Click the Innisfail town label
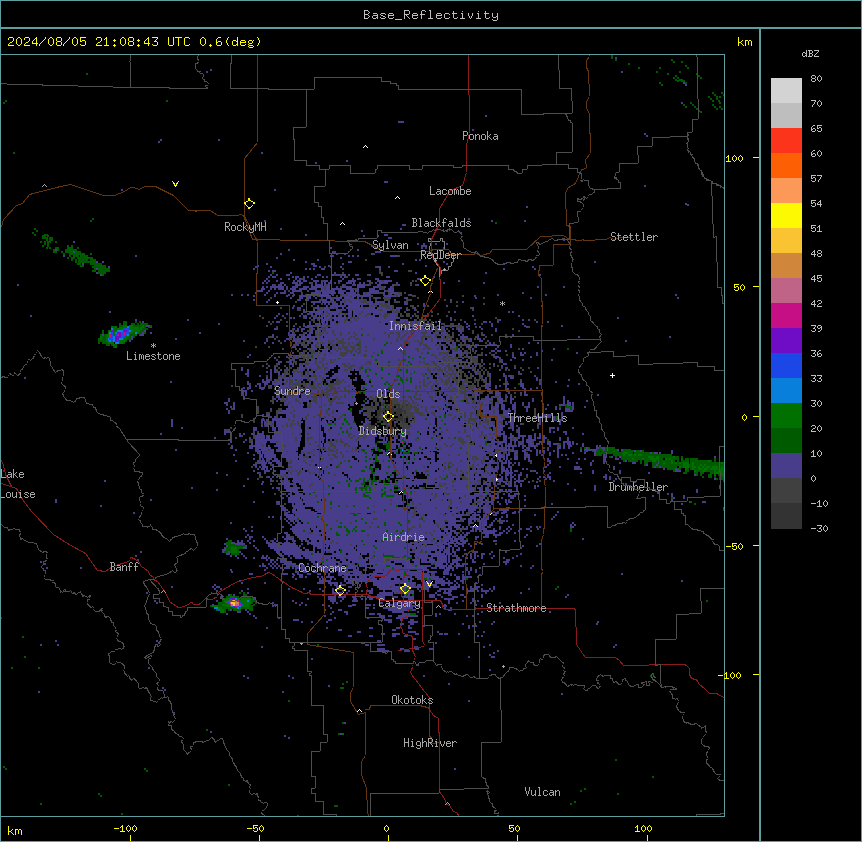The image size is (862, 842). 415,326
